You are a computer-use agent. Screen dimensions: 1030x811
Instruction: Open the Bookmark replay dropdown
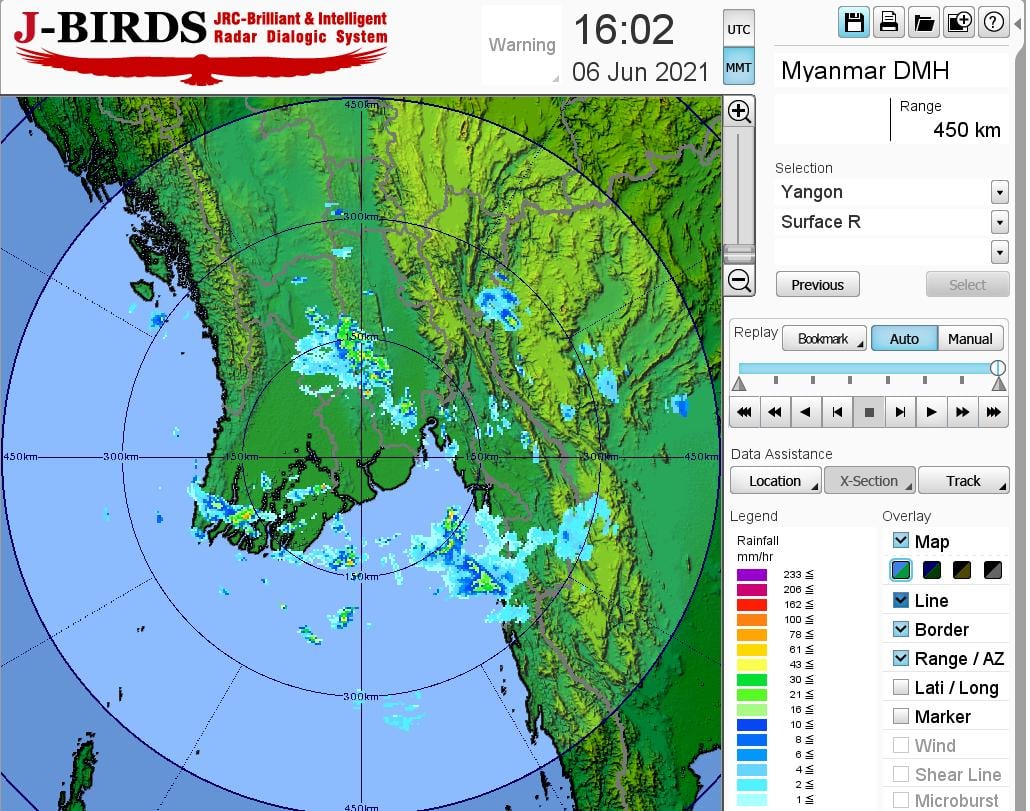(824, 339)
